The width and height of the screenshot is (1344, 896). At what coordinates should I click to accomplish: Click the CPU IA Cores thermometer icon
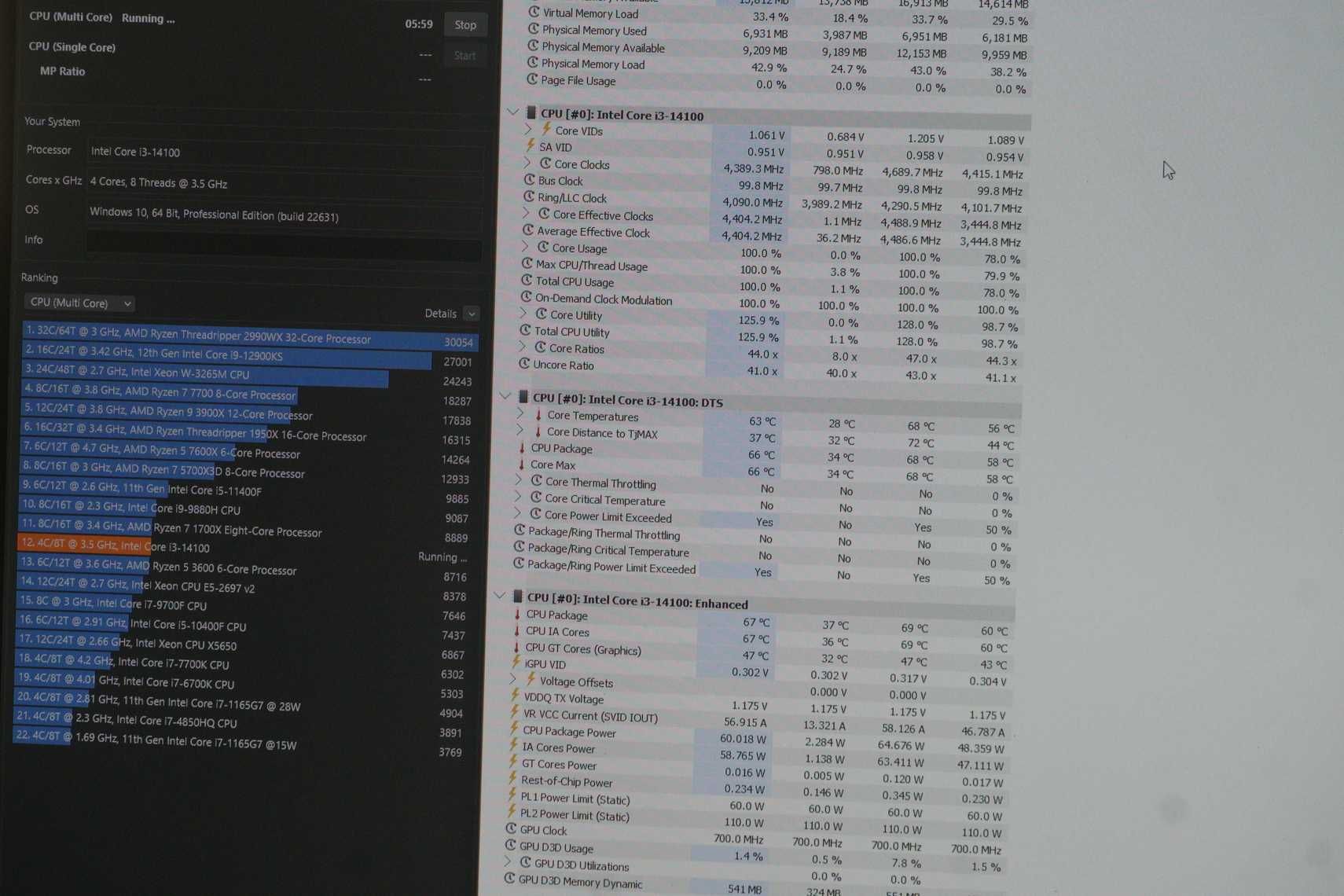(x=516, y=630)
